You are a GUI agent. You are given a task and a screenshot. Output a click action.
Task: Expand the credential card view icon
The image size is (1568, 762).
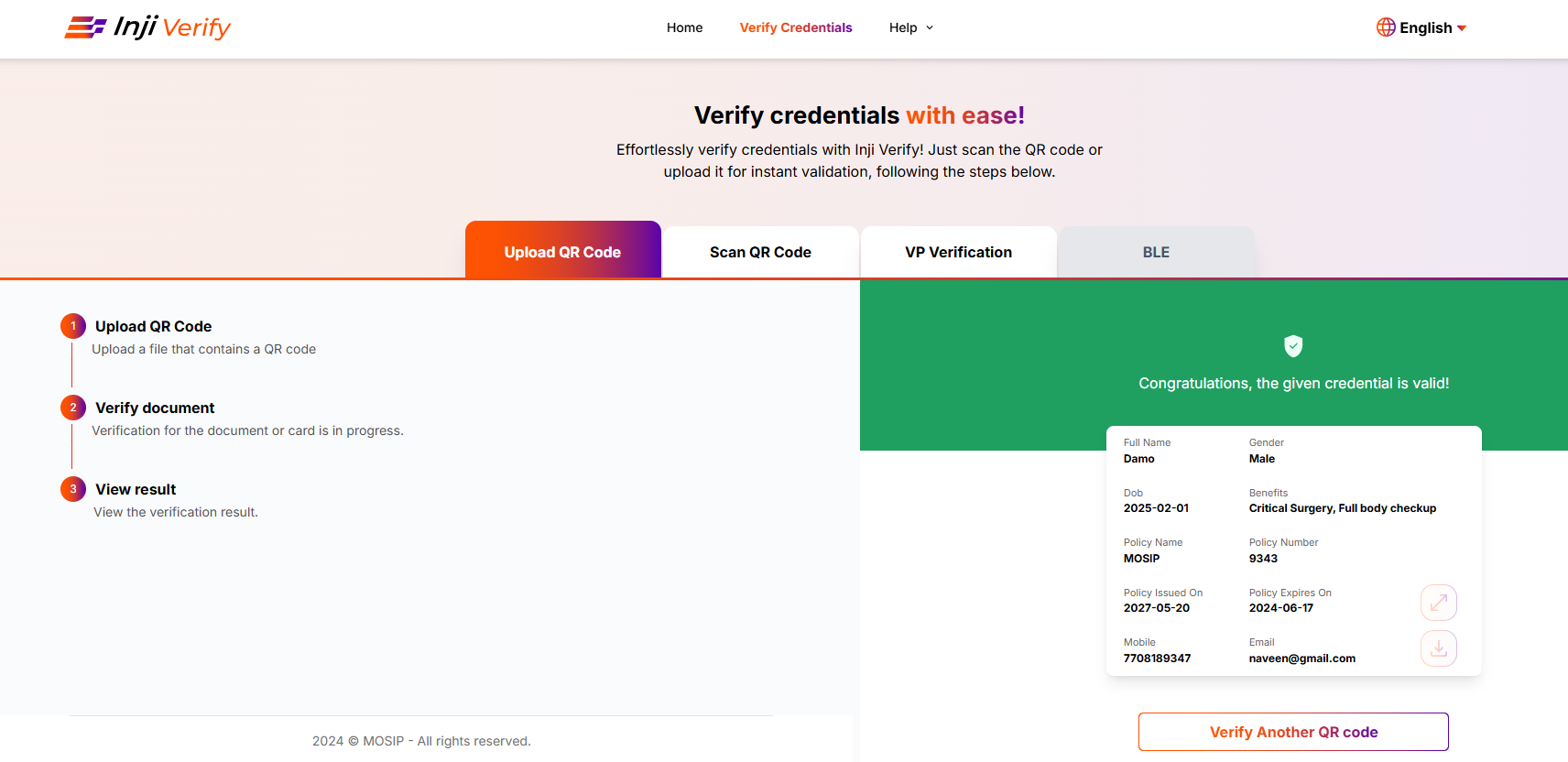click(x=1438, y=603)
